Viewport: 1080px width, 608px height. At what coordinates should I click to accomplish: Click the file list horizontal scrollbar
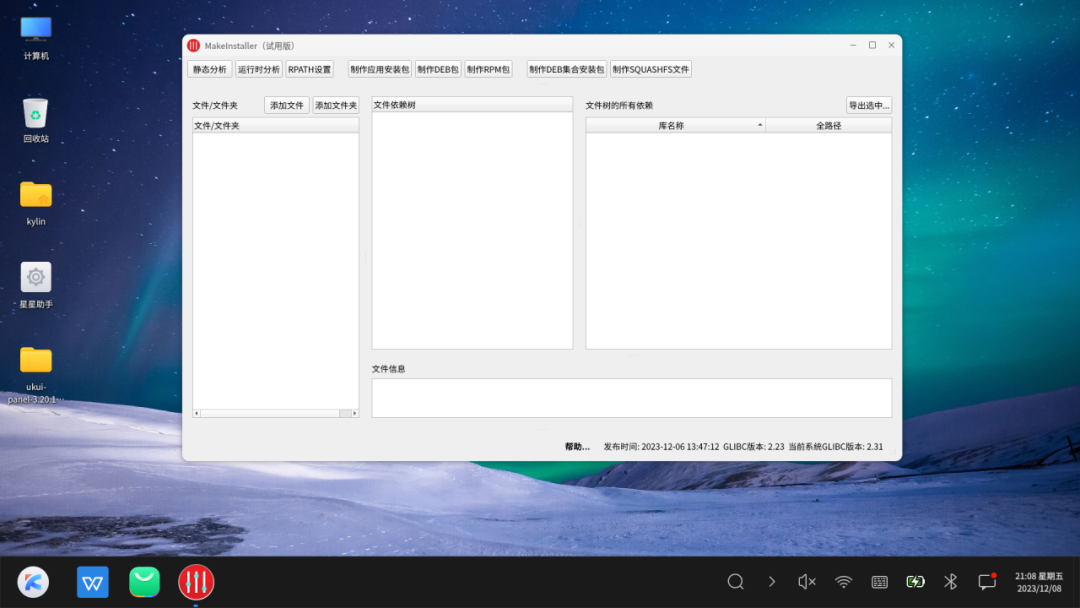coord(275,413)
